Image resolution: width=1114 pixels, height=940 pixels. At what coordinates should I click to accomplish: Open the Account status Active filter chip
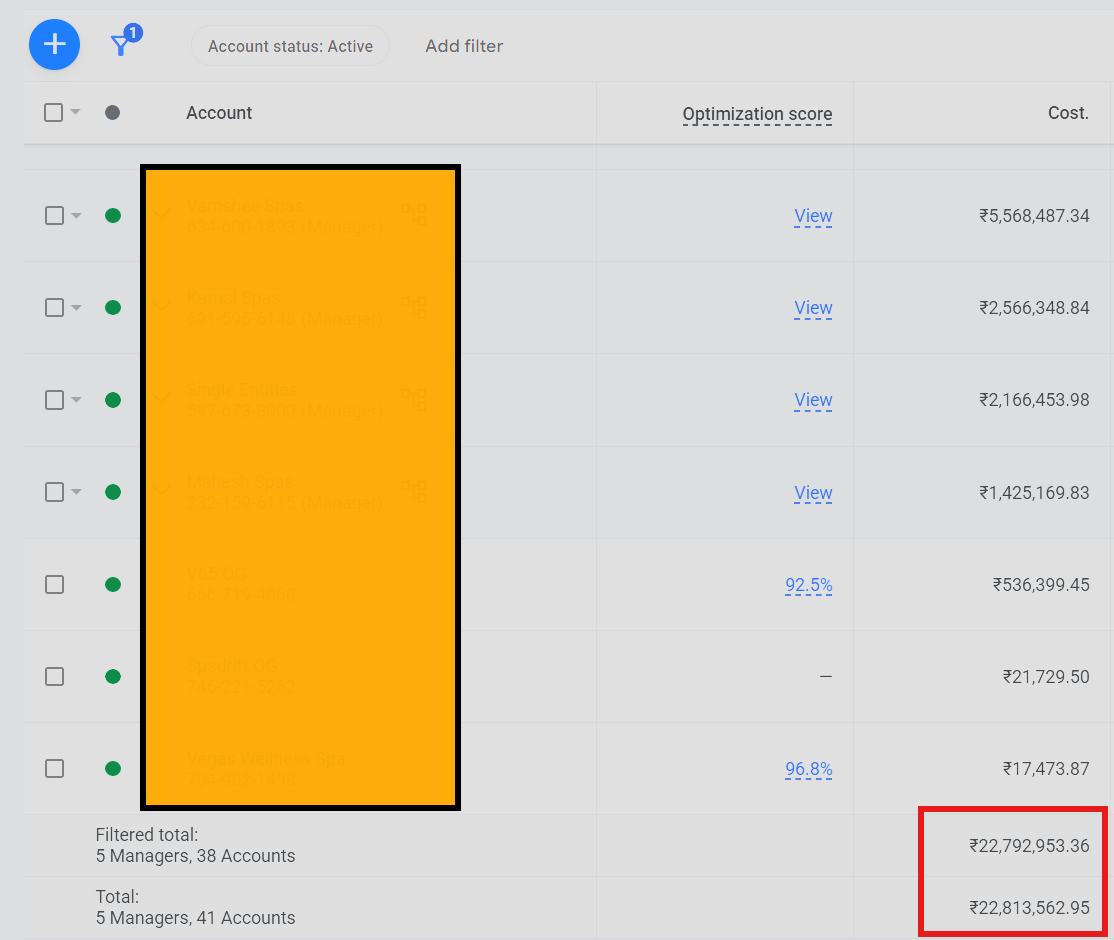[290, 45]
